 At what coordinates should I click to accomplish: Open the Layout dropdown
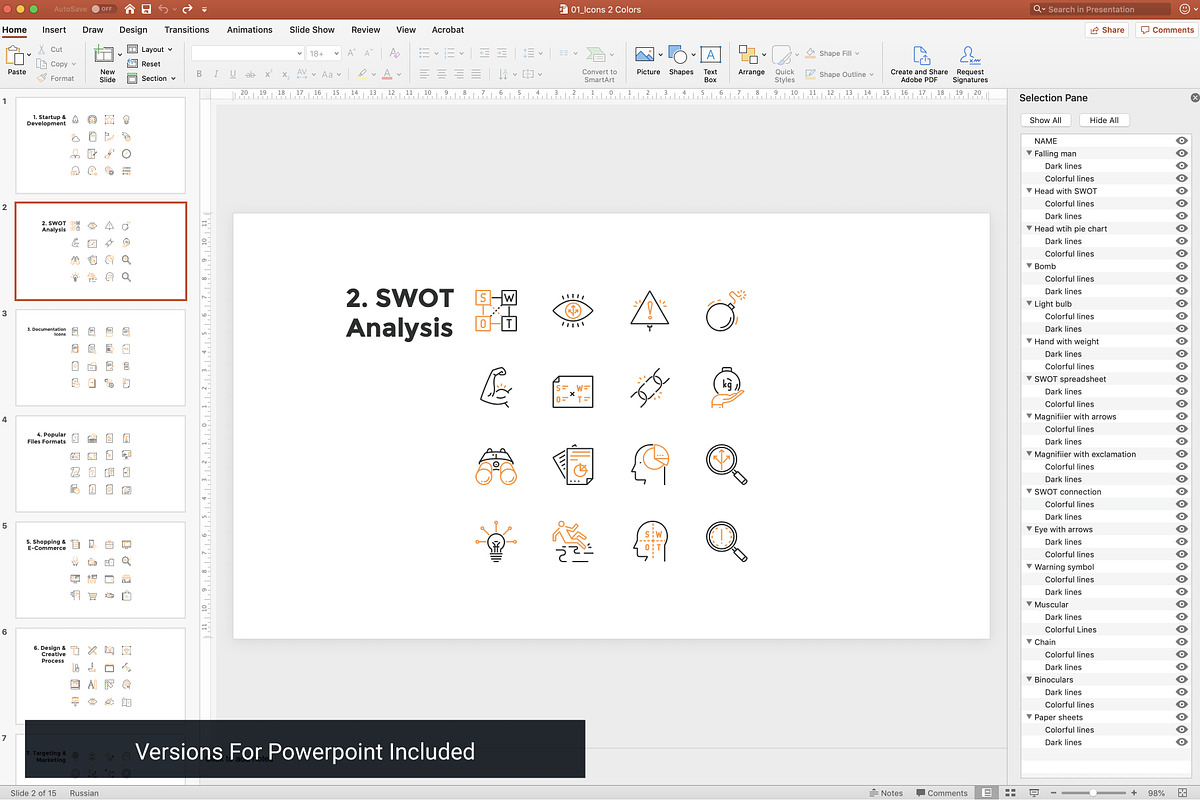point(150,49)
